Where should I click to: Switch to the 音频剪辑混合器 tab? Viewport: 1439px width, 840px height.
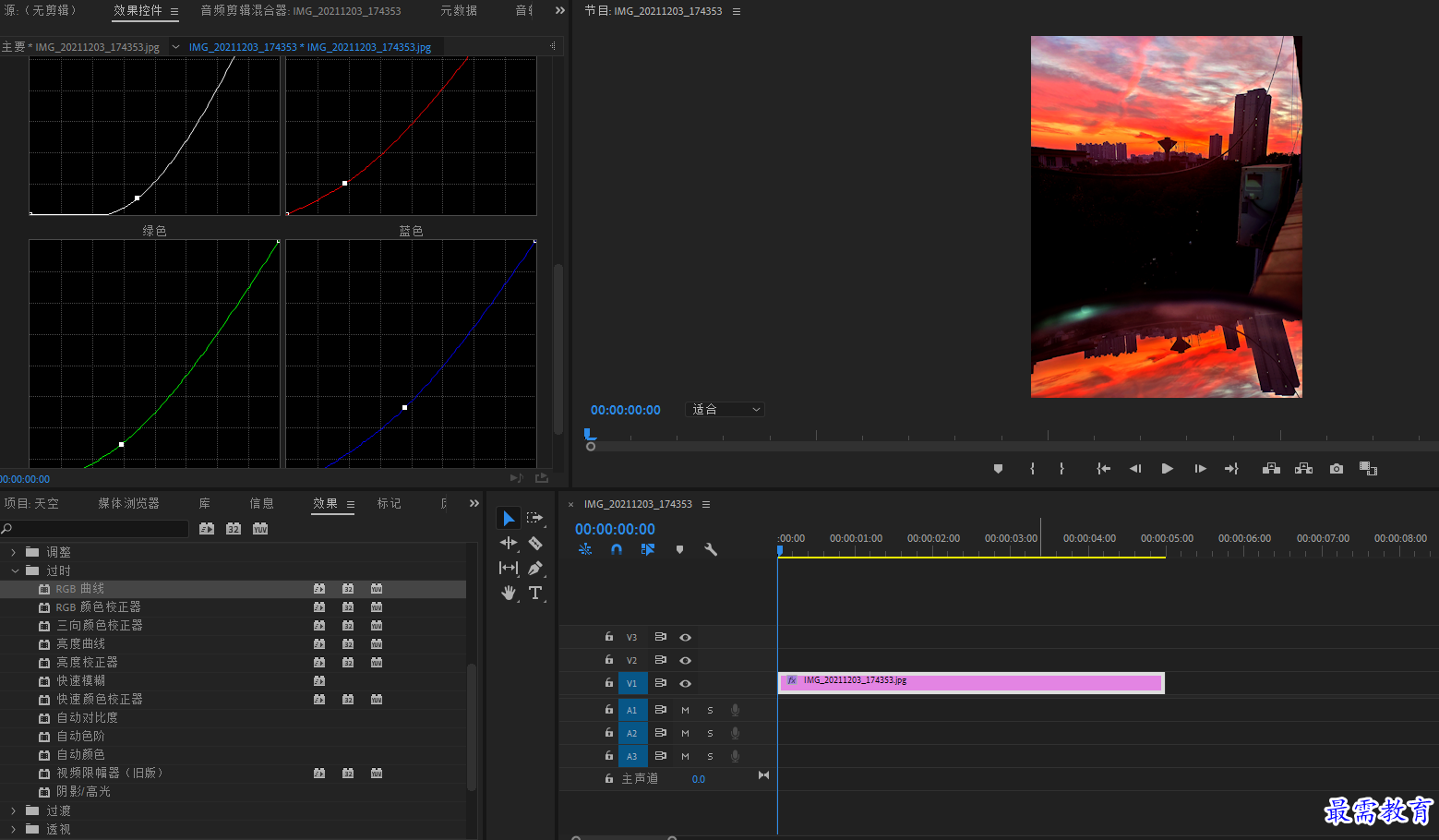[x=300, y=11]
